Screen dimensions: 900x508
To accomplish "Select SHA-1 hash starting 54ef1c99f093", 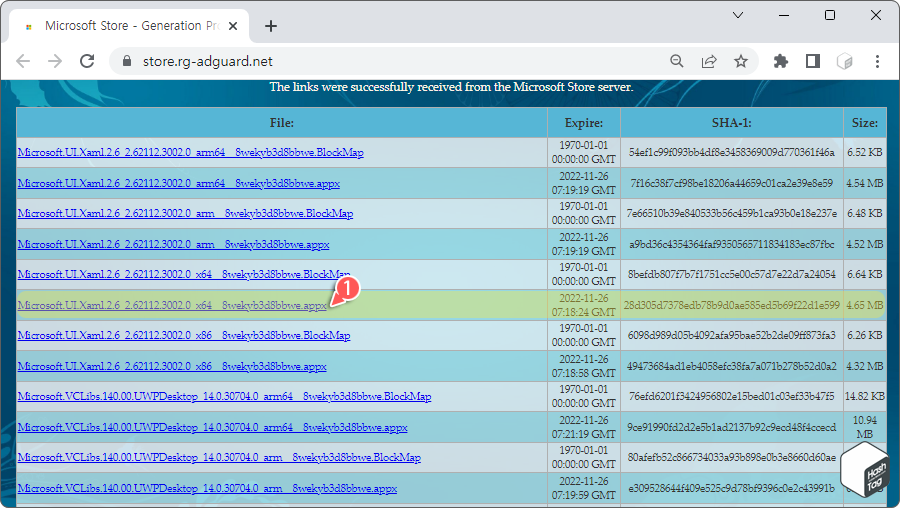I will (732, 153).
